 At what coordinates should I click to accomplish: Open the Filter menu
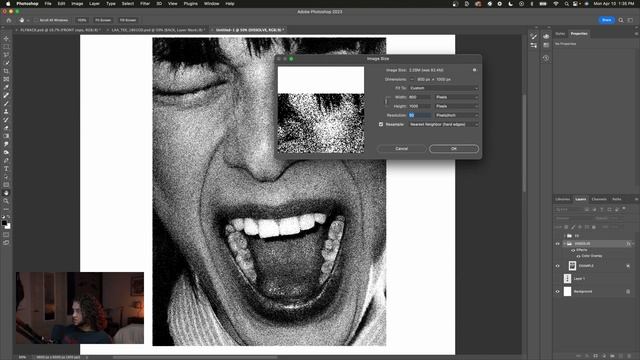tap(145, 4)
